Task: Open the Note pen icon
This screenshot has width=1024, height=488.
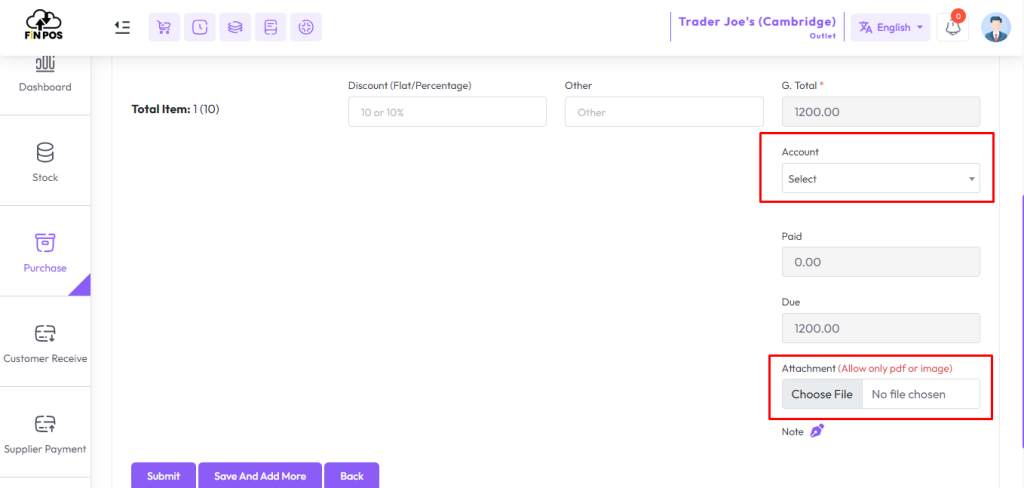Action: [817, 431]
